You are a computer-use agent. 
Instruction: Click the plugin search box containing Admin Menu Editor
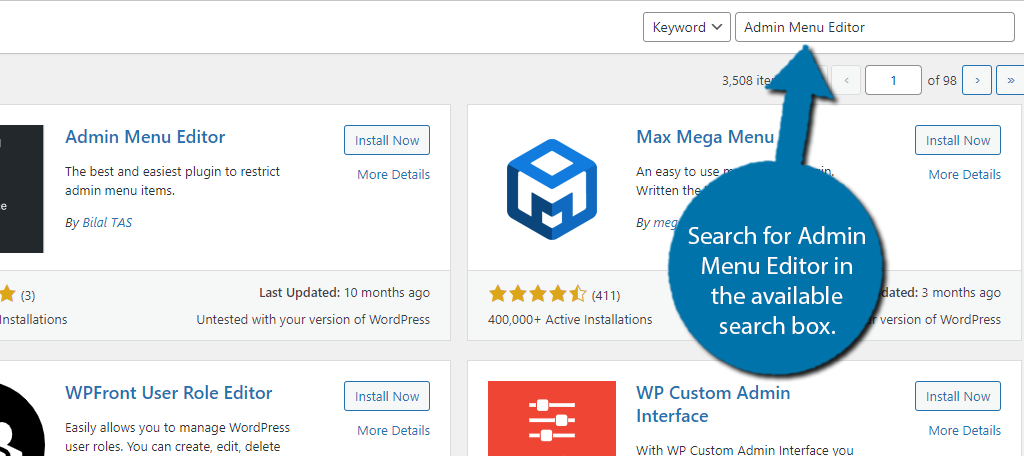click(874, 27)
